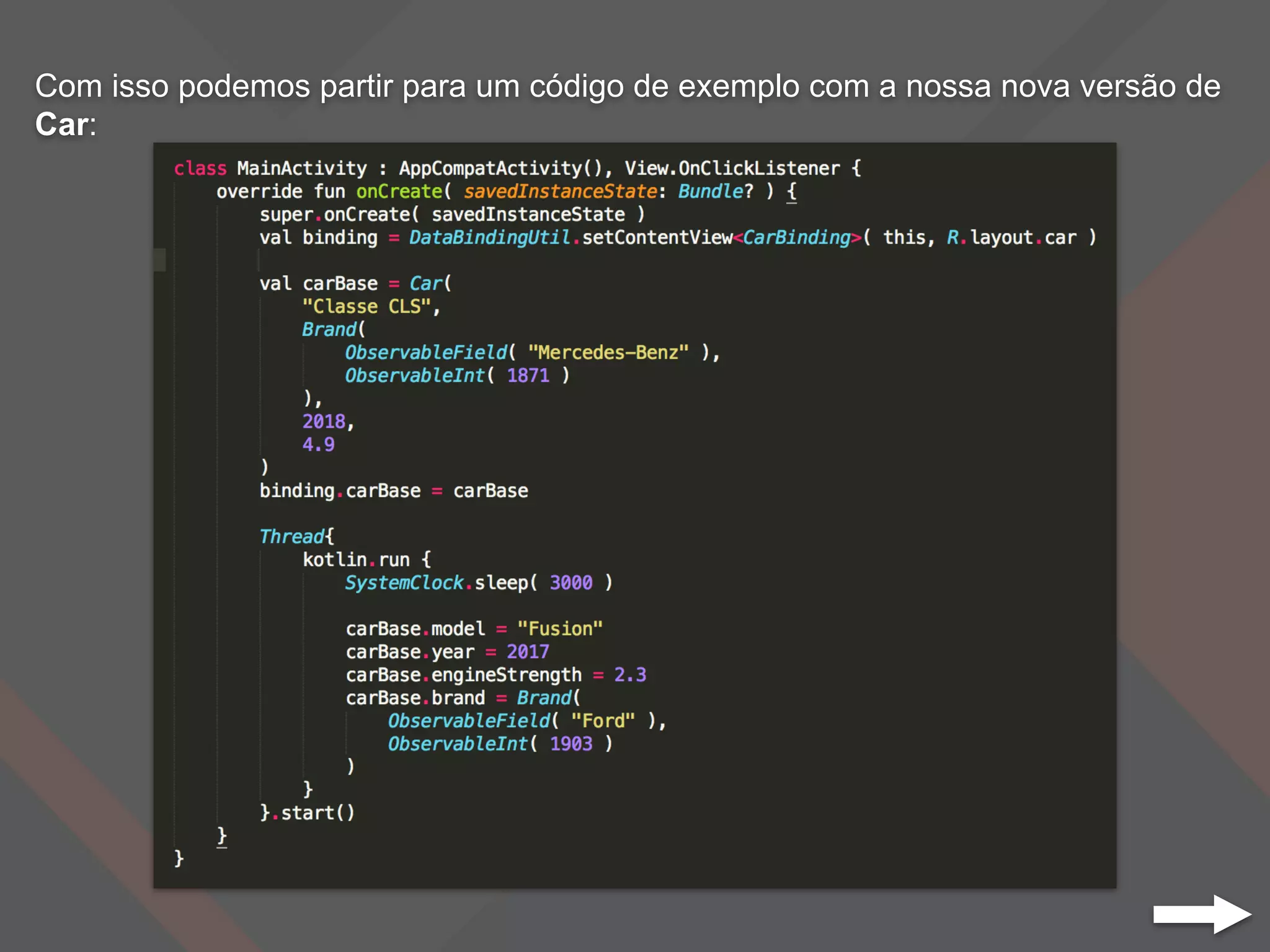The height and width of the screenshot is (952, 1270).
Task: Click the number "4.9" argument
Action: pos(319,444)
